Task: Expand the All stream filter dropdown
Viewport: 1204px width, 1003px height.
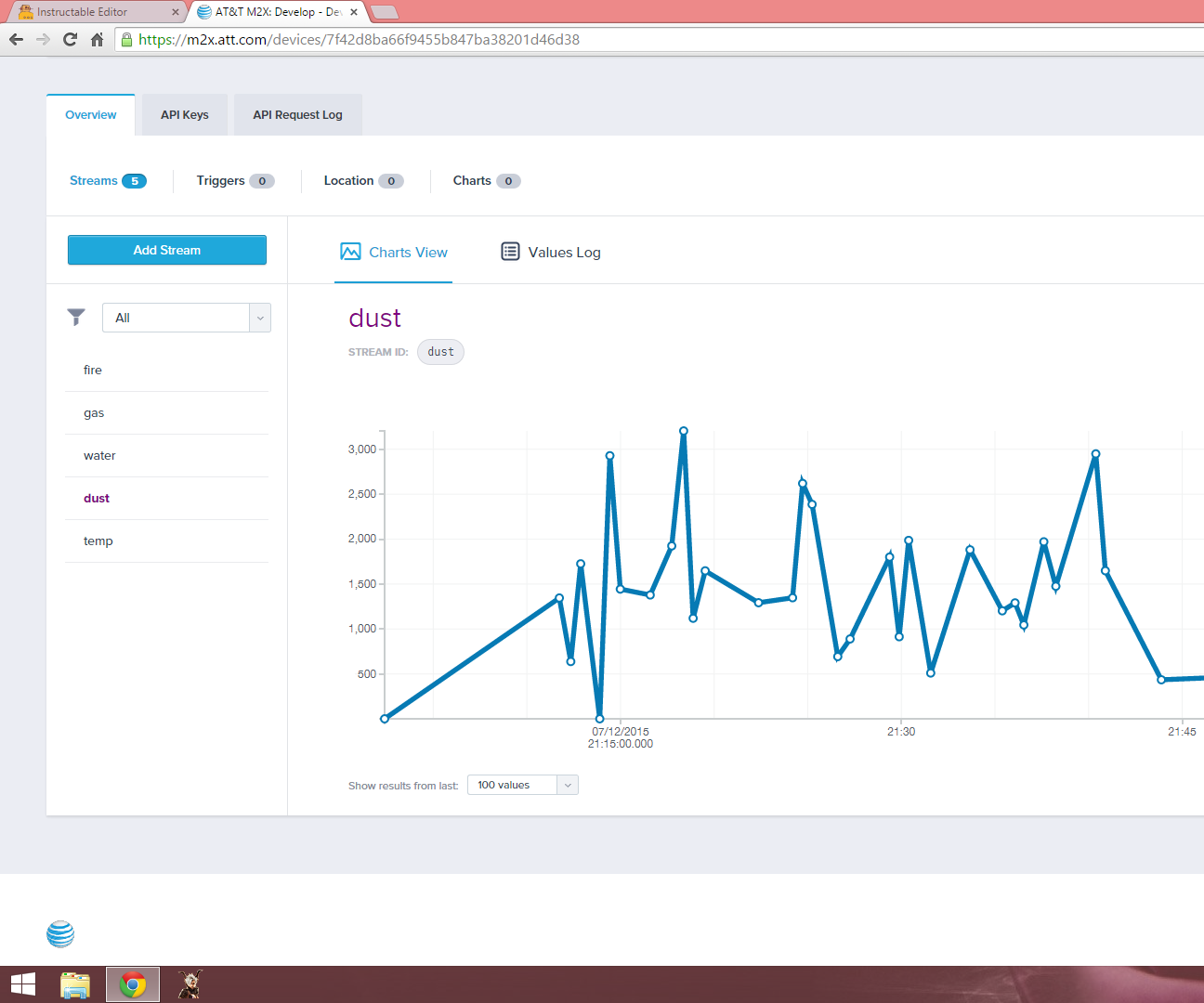Action: (x=187, y=318)
